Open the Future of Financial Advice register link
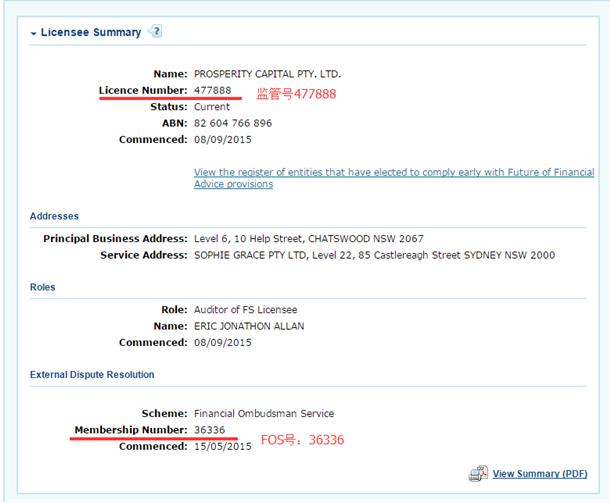Viewport: 610px width, 502px height. pos(394,178)
